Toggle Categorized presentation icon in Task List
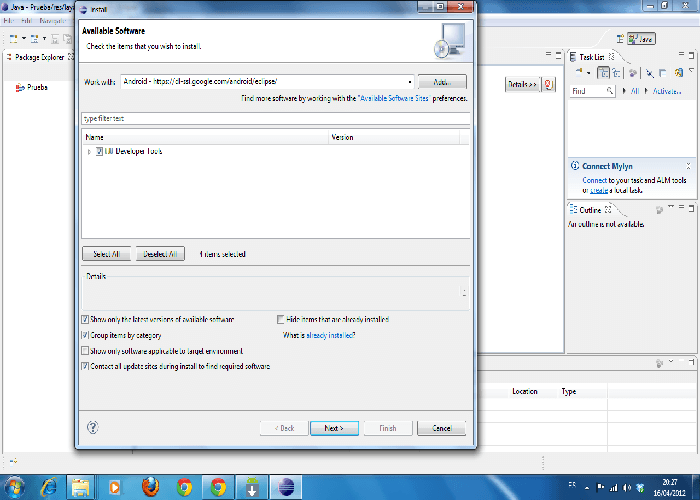 pos(603,73)
